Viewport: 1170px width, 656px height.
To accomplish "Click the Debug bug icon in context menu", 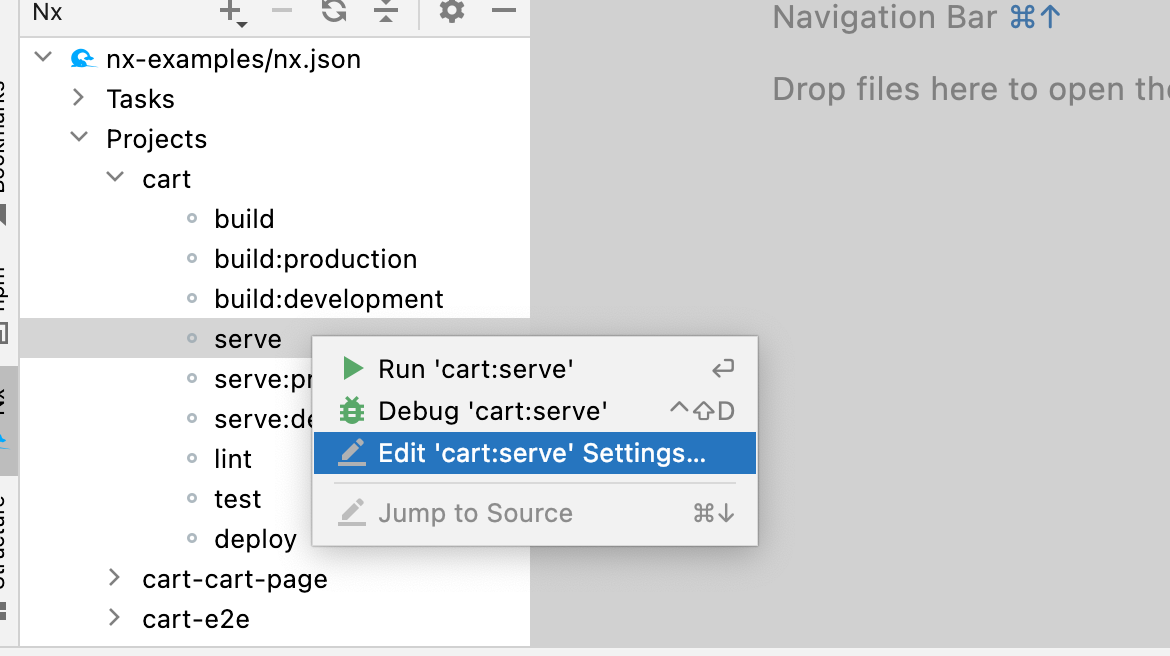I will [352, 410].
